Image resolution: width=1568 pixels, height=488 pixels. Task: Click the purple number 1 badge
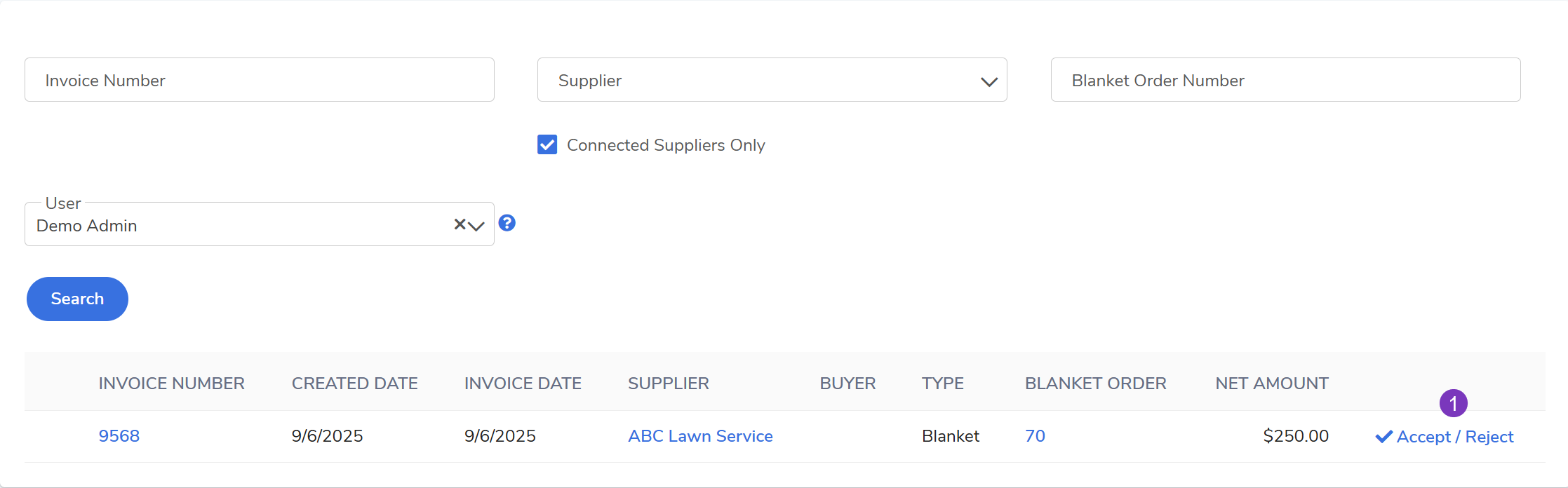pos(1453,403)
